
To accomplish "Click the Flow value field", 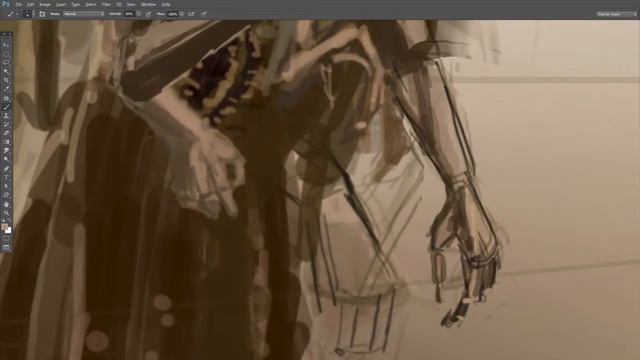I will [x=173, y=14].
